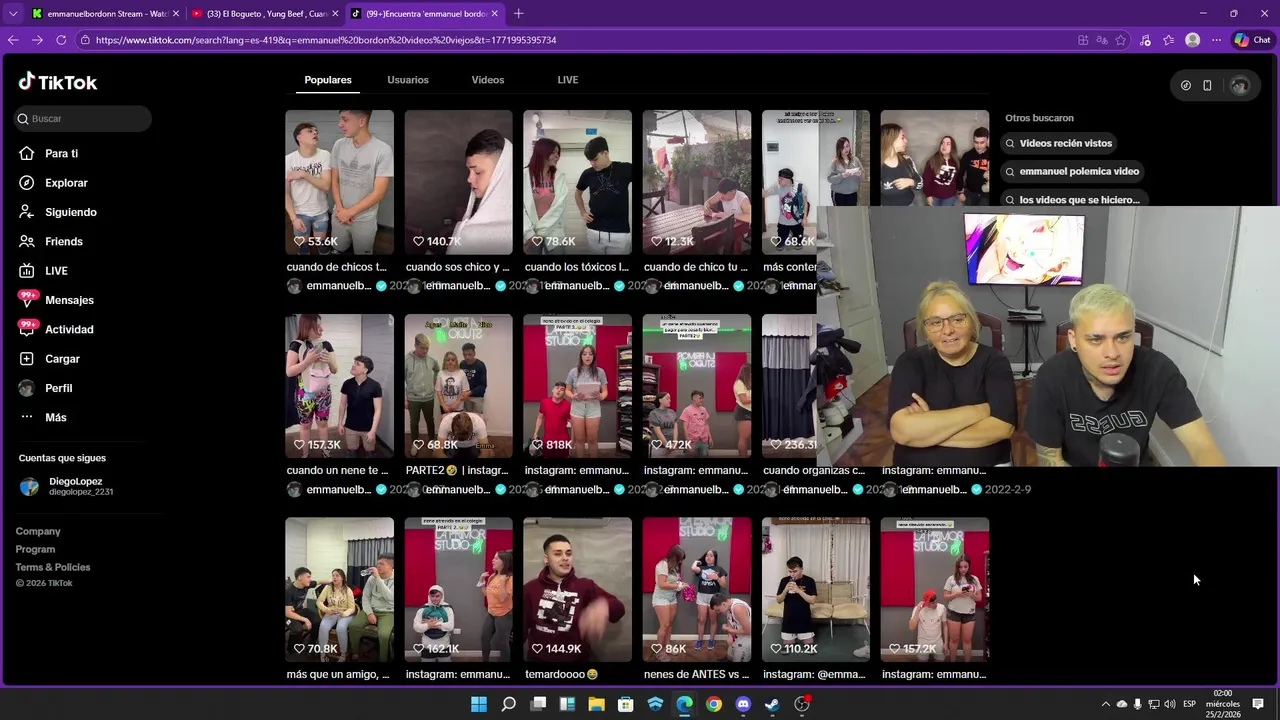The image size is (1280, 720).
Task: Open the Discord taskbar icon
Action: click(743, 704)
